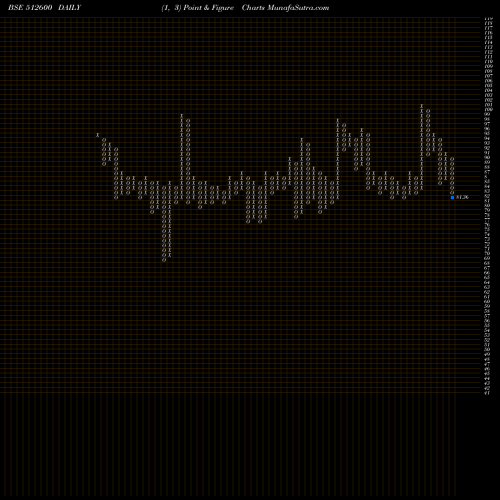The height and width of the screenshot is (500, 500).
Task: Click the blue current price marker square
Action: pos(452,197)
